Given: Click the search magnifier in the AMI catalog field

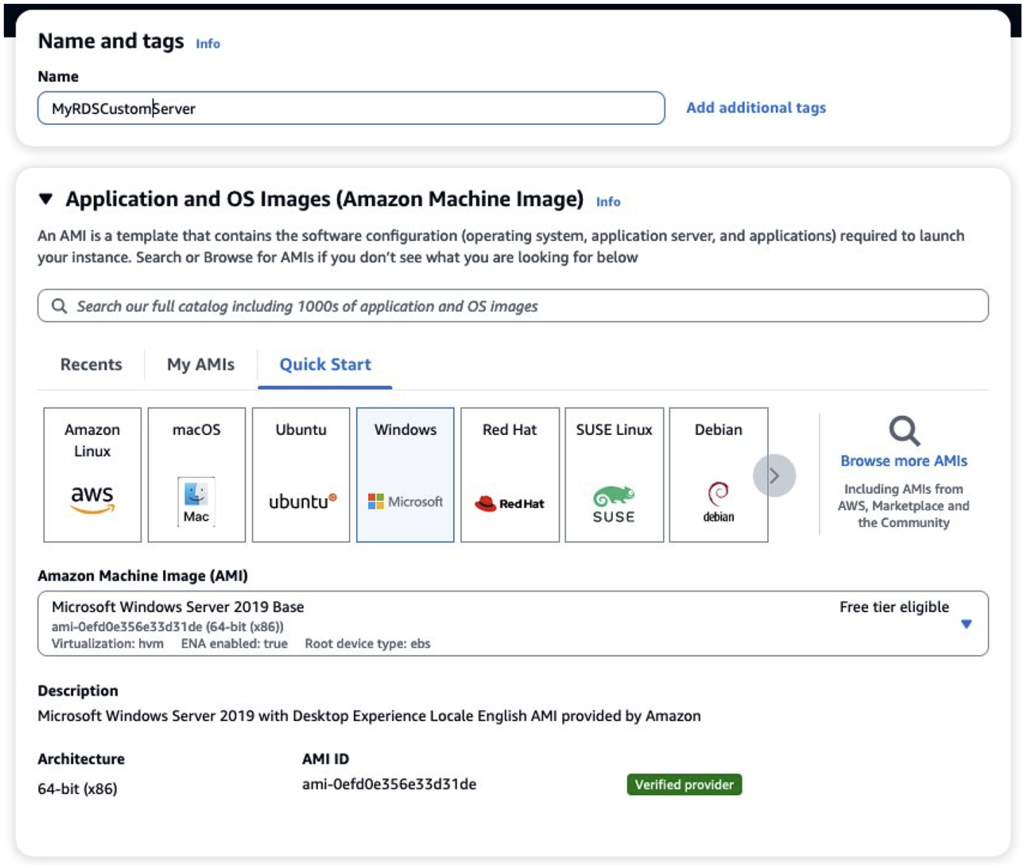Looking at the screenshot, I should click(59, 306).
